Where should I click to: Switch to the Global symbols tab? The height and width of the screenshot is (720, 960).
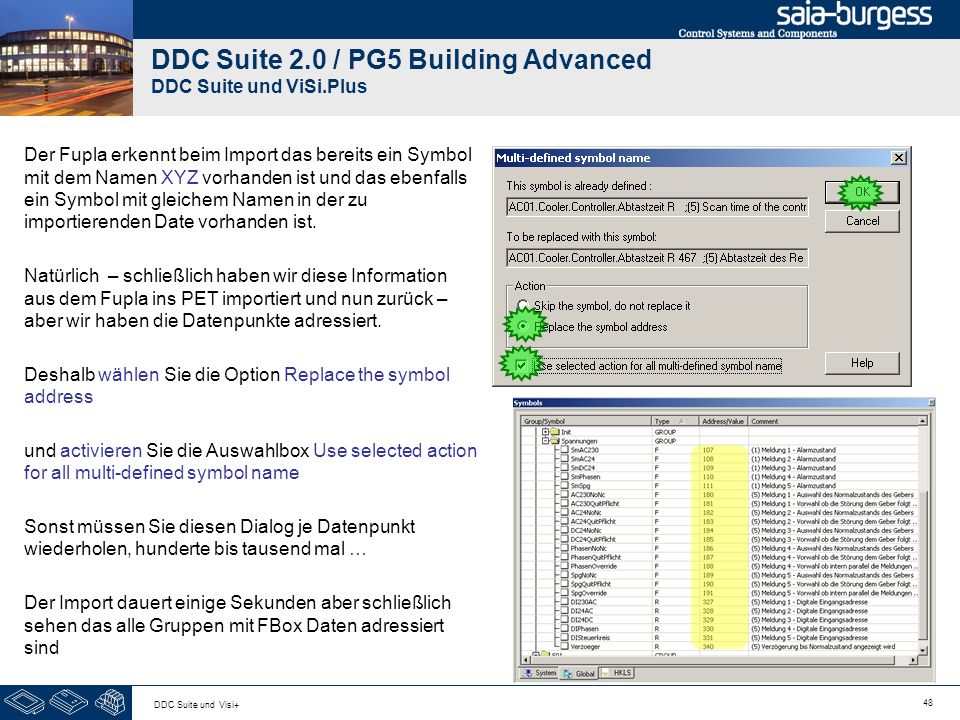click(579, 673)
